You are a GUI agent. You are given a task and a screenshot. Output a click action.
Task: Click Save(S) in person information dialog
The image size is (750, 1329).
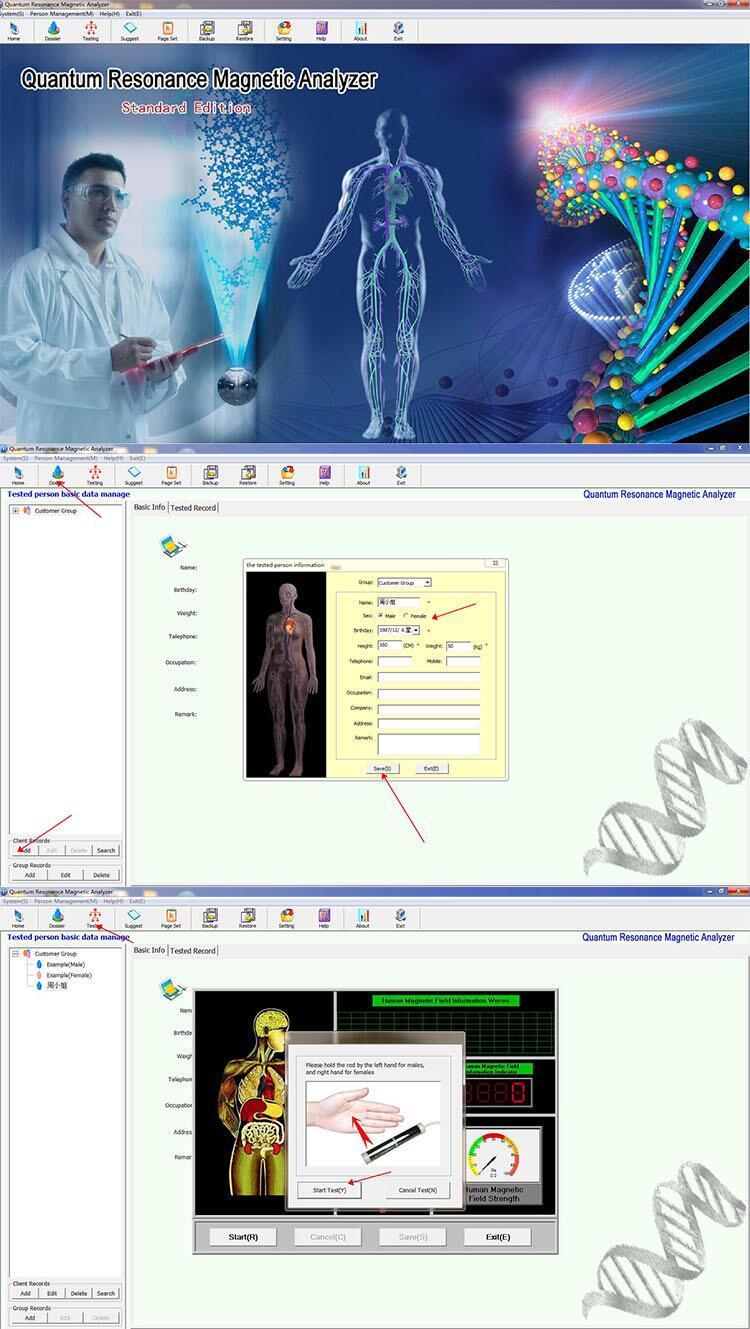(383, 768)
